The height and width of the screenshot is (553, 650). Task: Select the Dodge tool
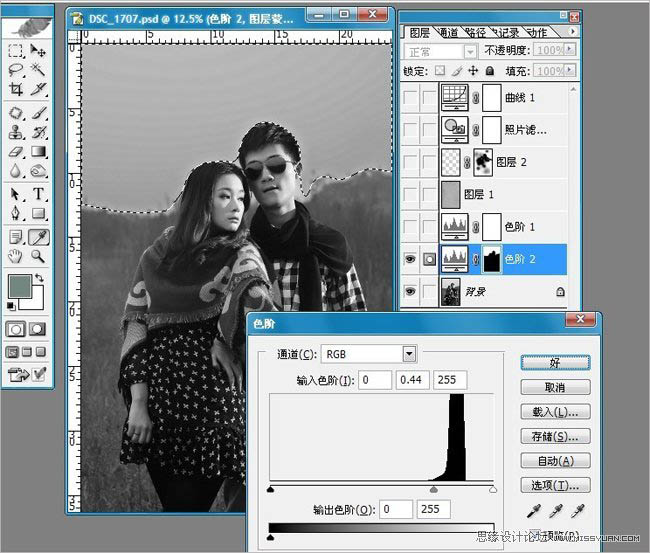point(38,171)
